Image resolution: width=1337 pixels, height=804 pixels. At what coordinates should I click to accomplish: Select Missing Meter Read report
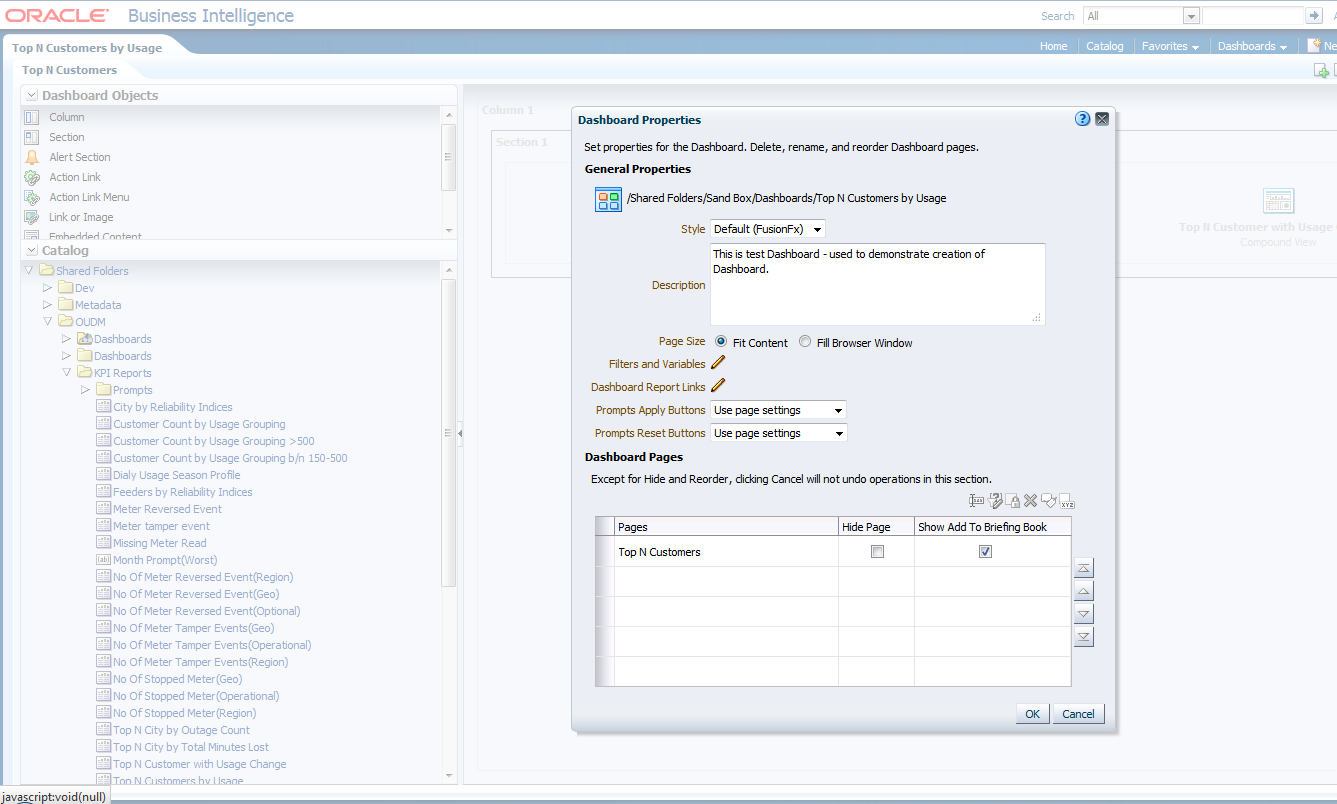coord(160,543)
